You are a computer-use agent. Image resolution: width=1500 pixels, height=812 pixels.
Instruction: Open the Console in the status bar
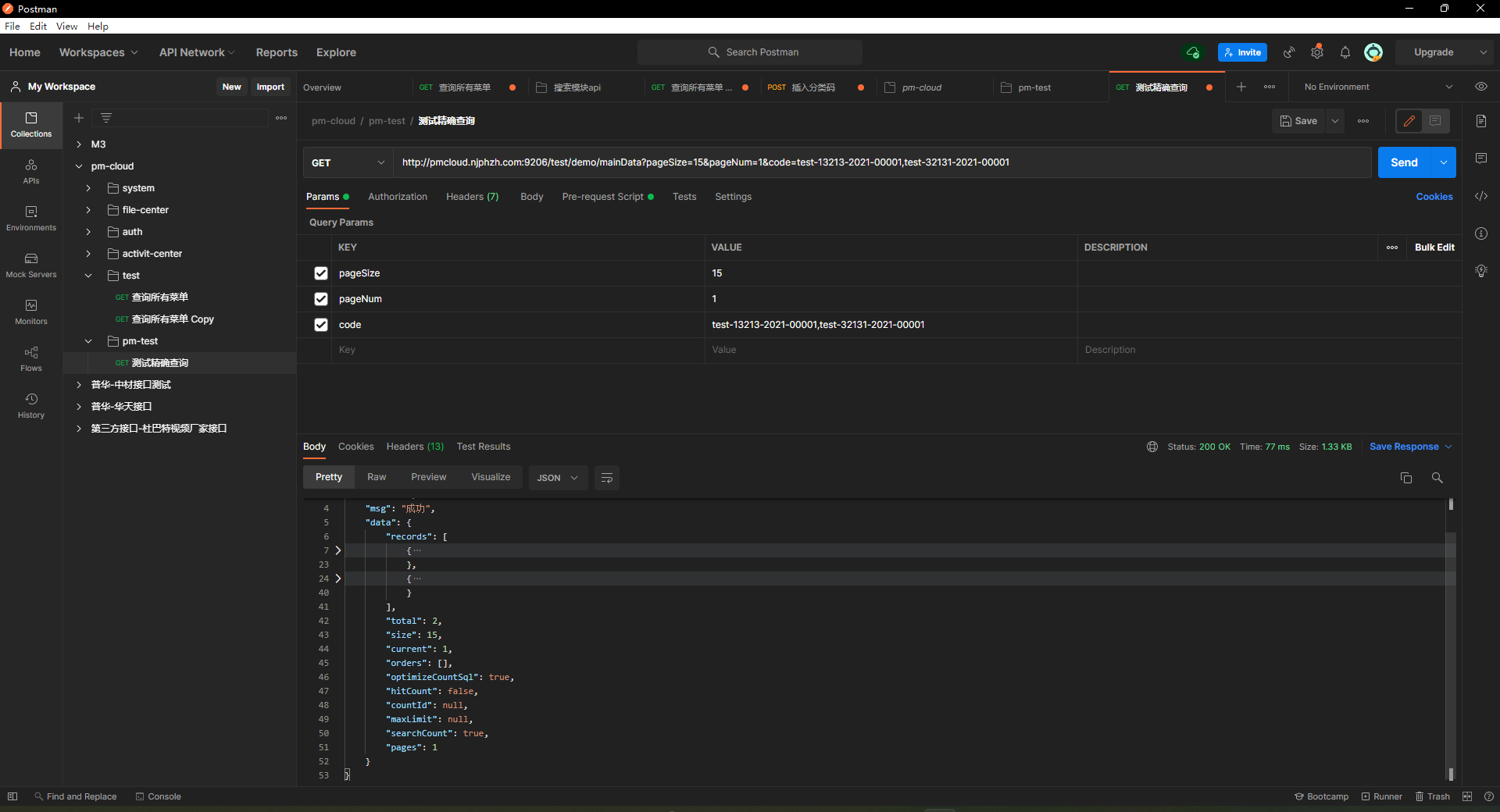point(158,796)
